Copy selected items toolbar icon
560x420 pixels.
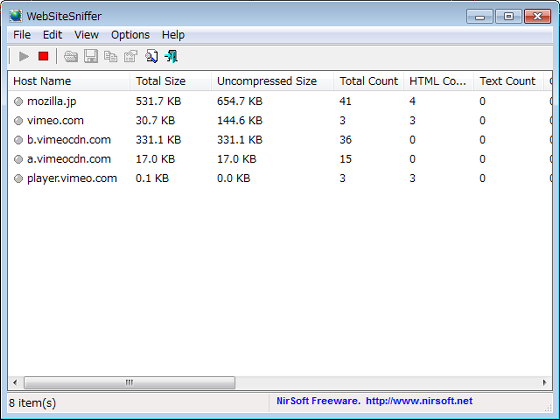click(x=110, y=56)
